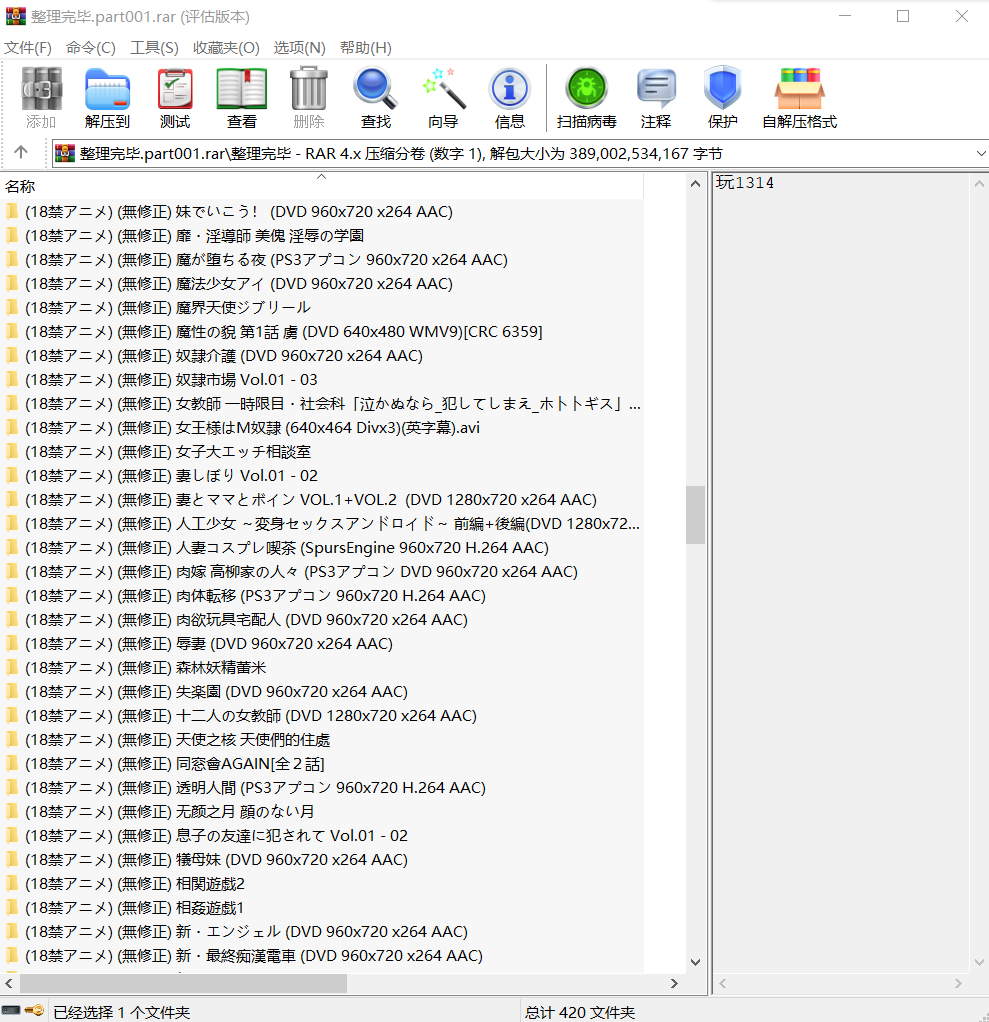
Task: Select the 妹でいこう! folder row name
Action: click(x=239, y=212)
